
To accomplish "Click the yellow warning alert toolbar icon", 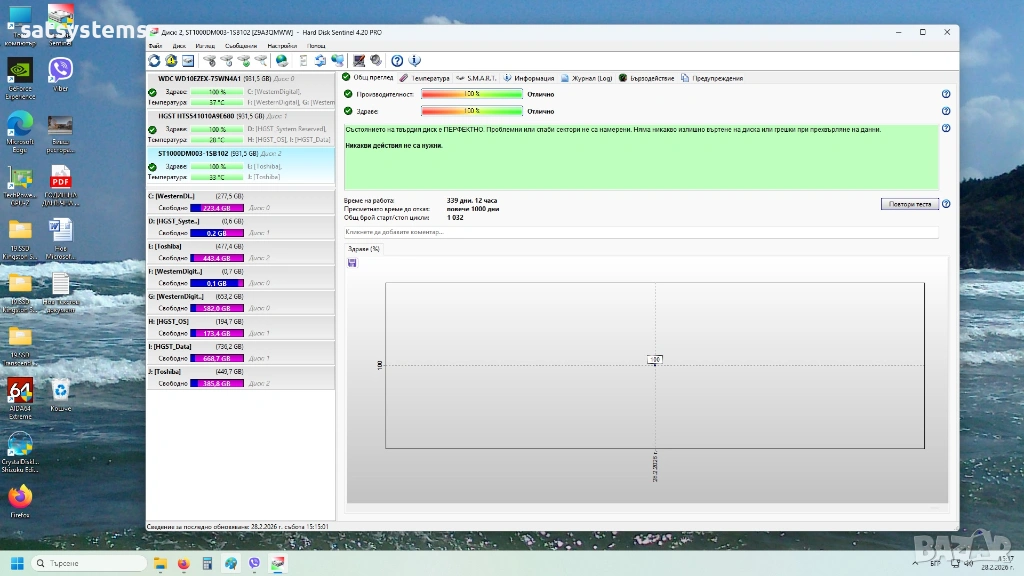I will [171, 61].
